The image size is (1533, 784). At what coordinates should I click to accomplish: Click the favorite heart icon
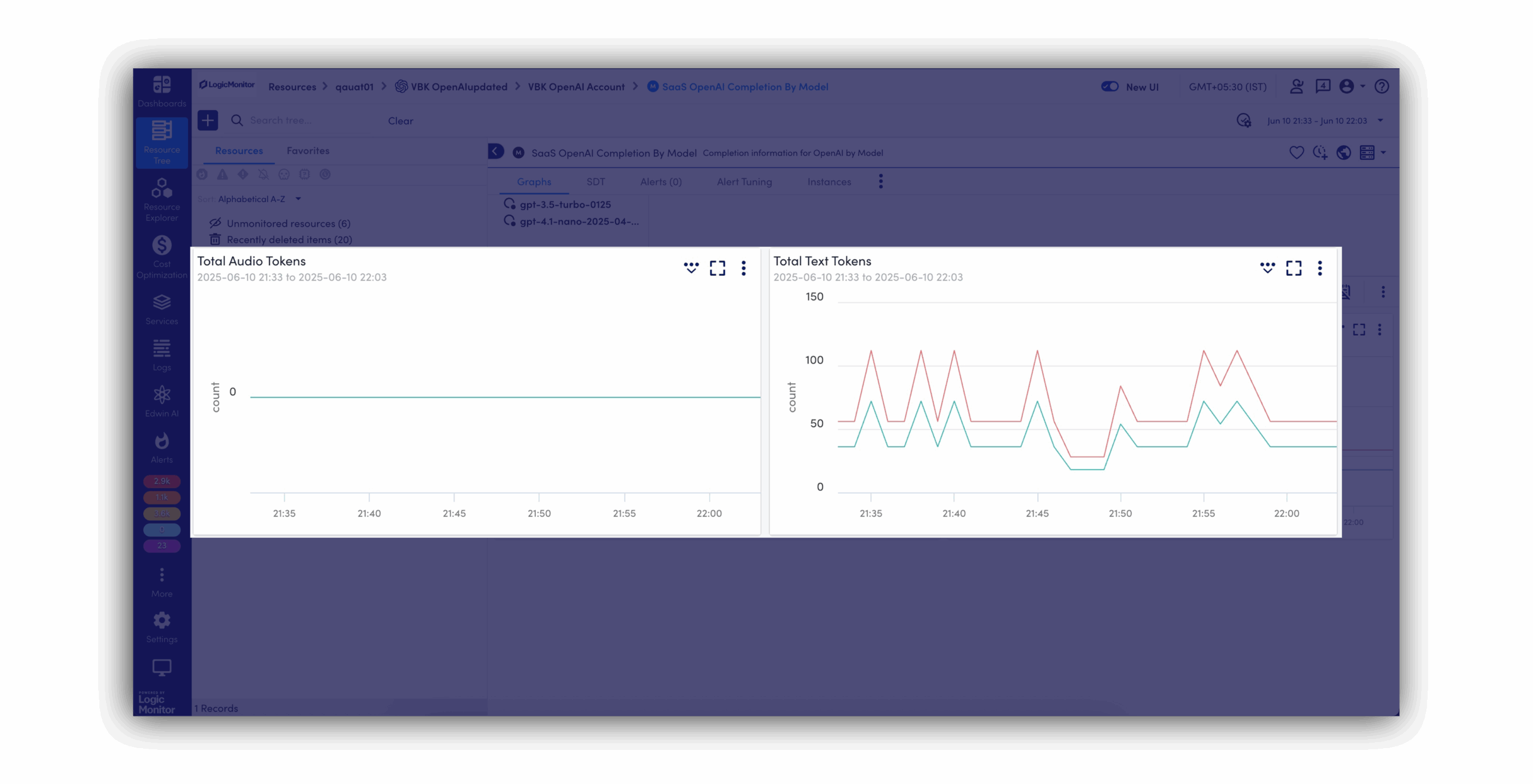(x=1296, y=153)
